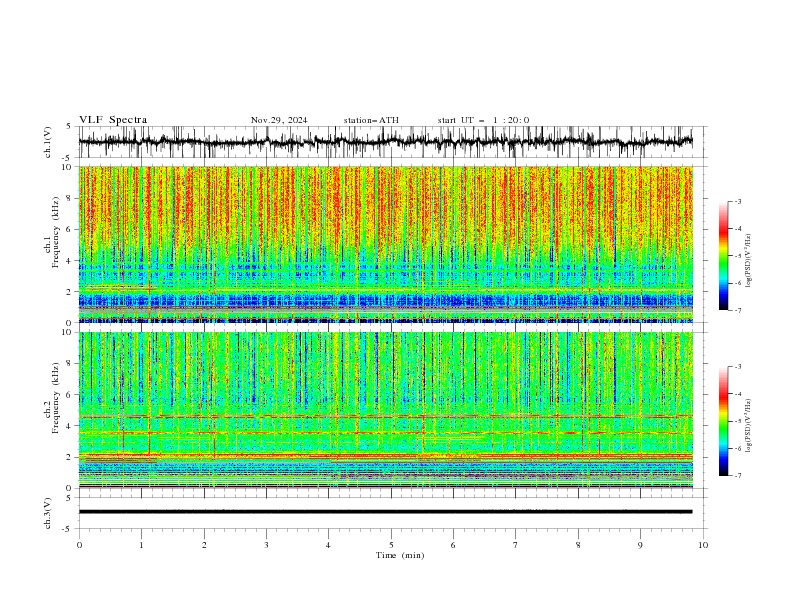Click the "-3" tick on ch.2 color bar

[x=737, y=367]
